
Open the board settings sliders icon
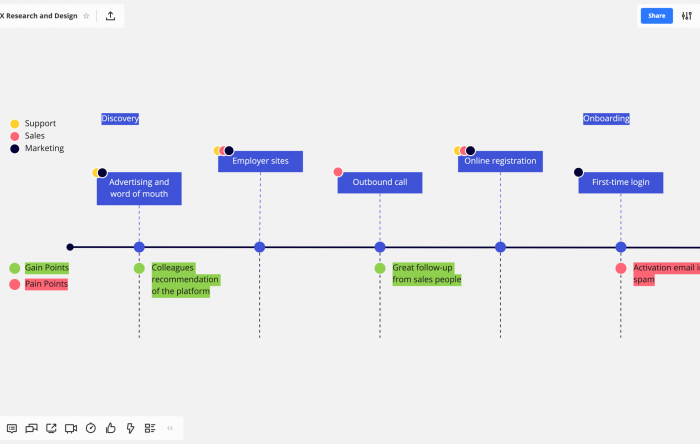(687, 16)
